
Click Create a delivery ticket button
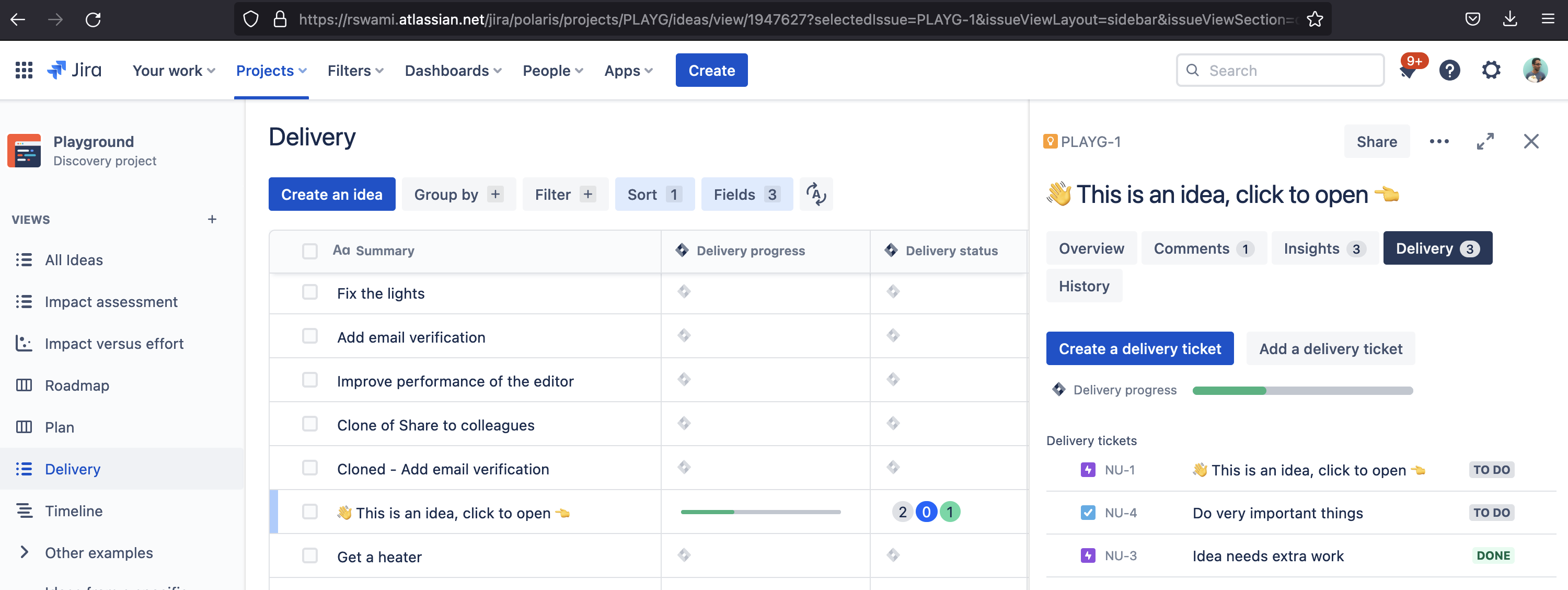(1139, 349)
